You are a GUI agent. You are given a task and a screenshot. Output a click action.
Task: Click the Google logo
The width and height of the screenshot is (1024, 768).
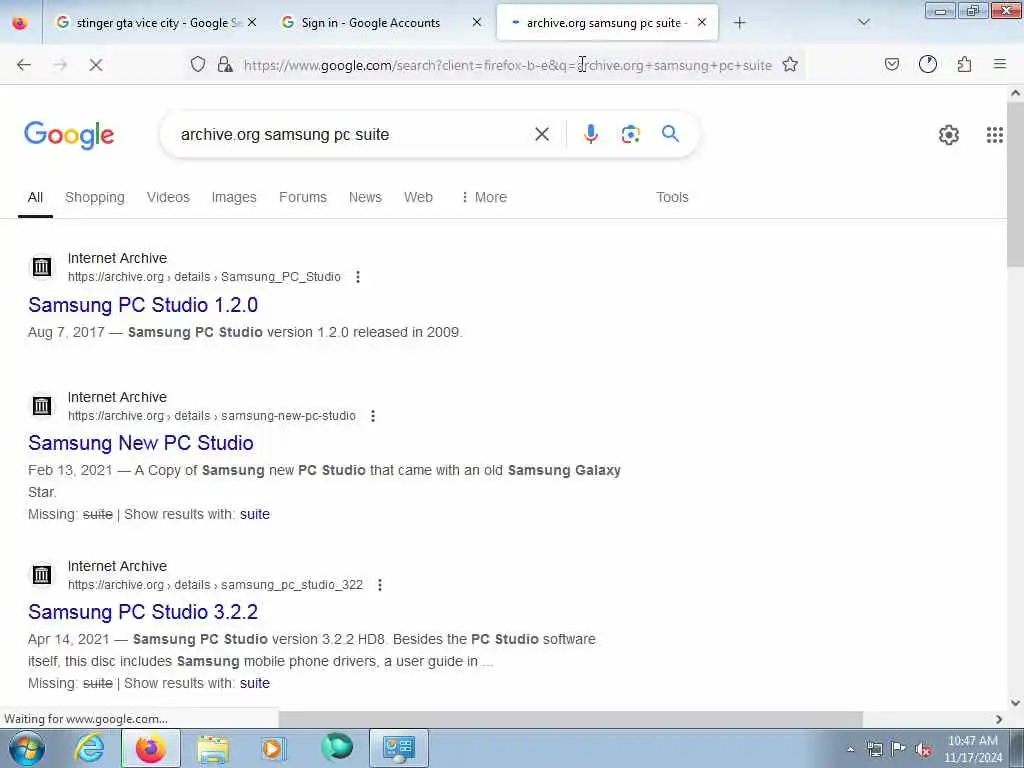pos(69,135)
